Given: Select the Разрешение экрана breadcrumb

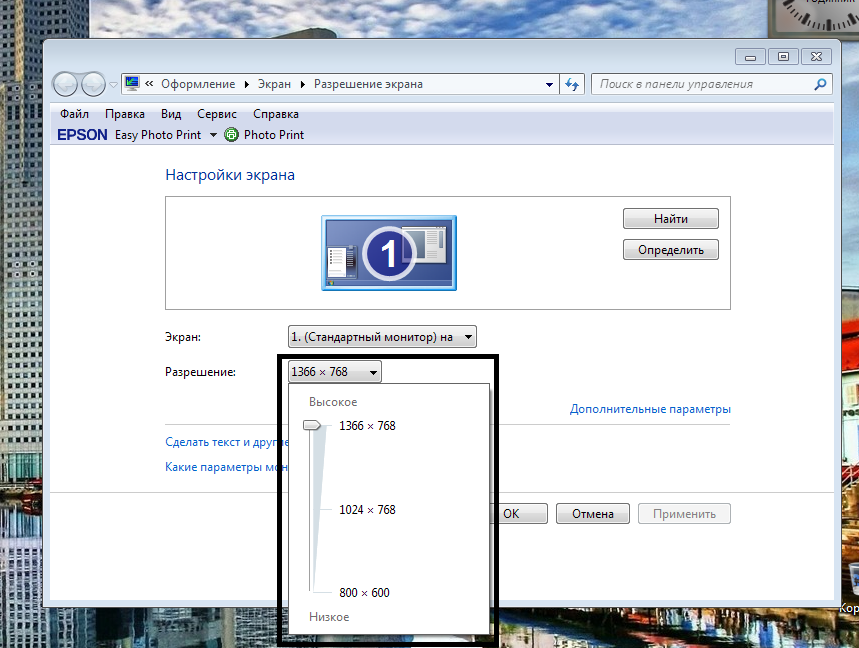Looking at the screenshot, I should [x=368, y=84].
